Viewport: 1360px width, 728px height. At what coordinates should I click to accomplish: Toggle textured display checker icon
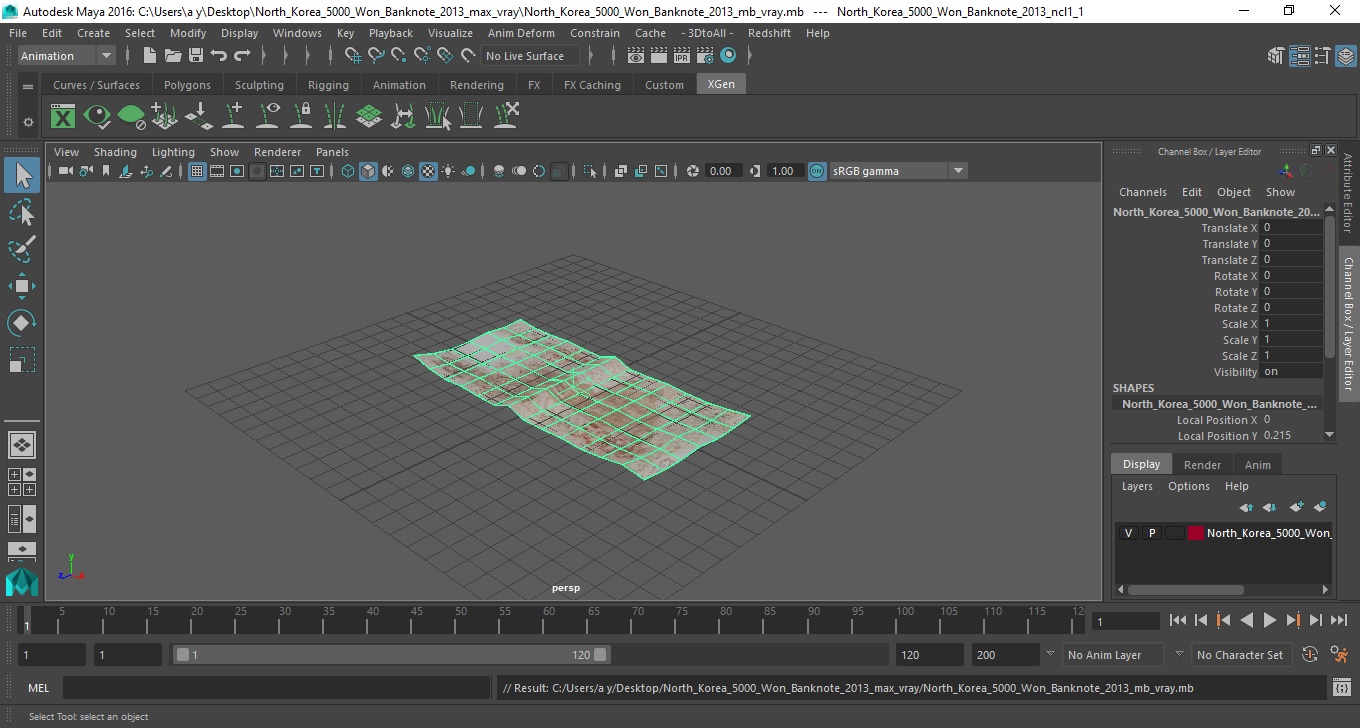pos(428,171)
